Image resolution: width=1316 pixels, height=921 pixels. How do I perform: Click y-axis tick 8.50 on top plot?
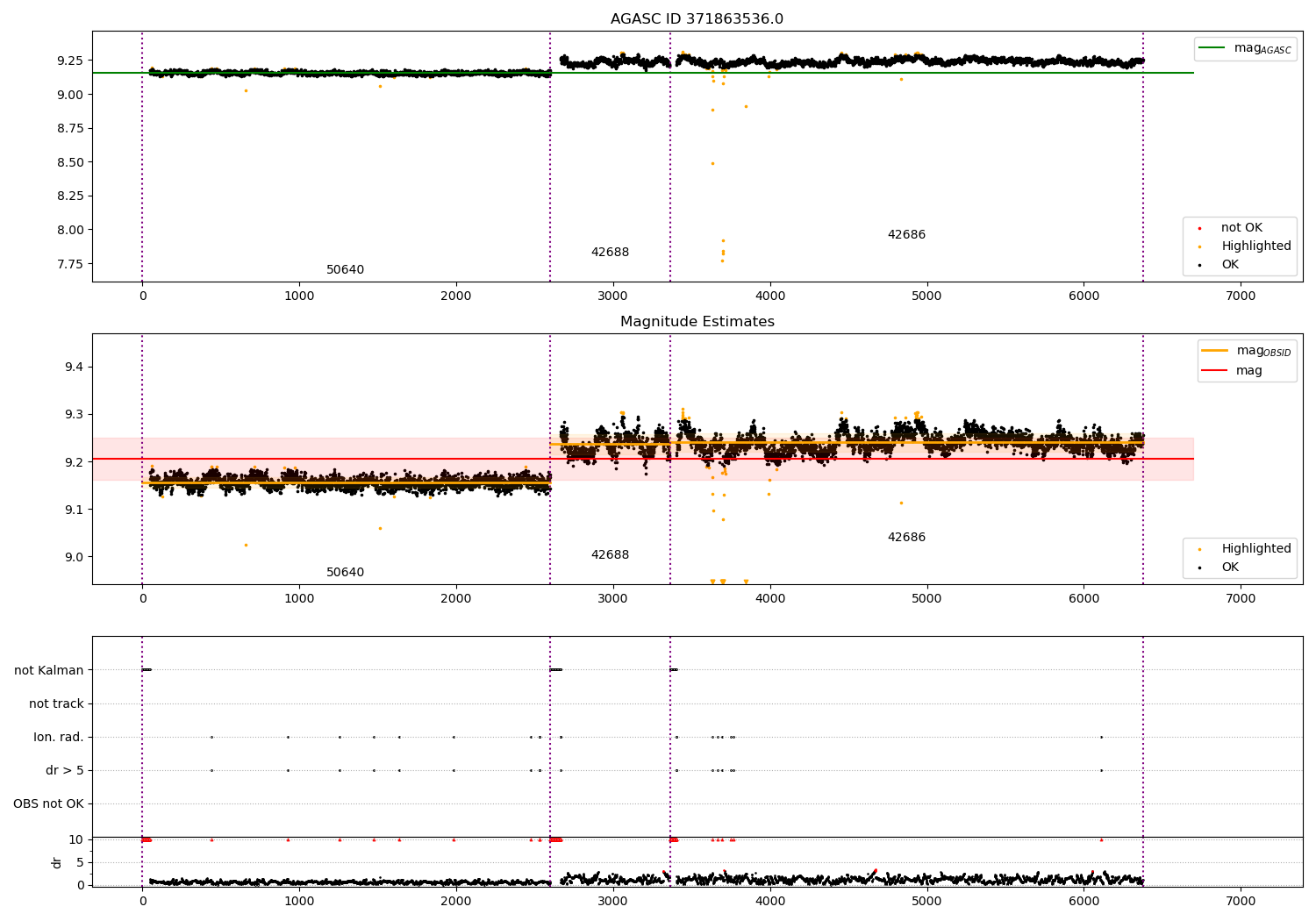[x=70, y=162]
